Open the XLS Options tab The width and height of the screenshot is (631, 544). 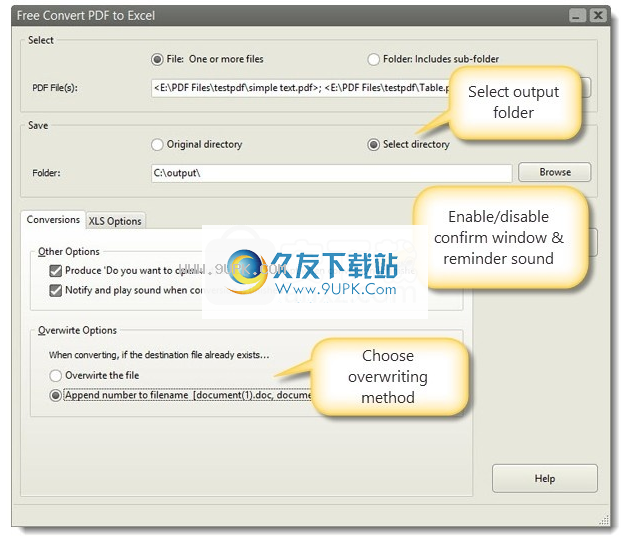115,221
